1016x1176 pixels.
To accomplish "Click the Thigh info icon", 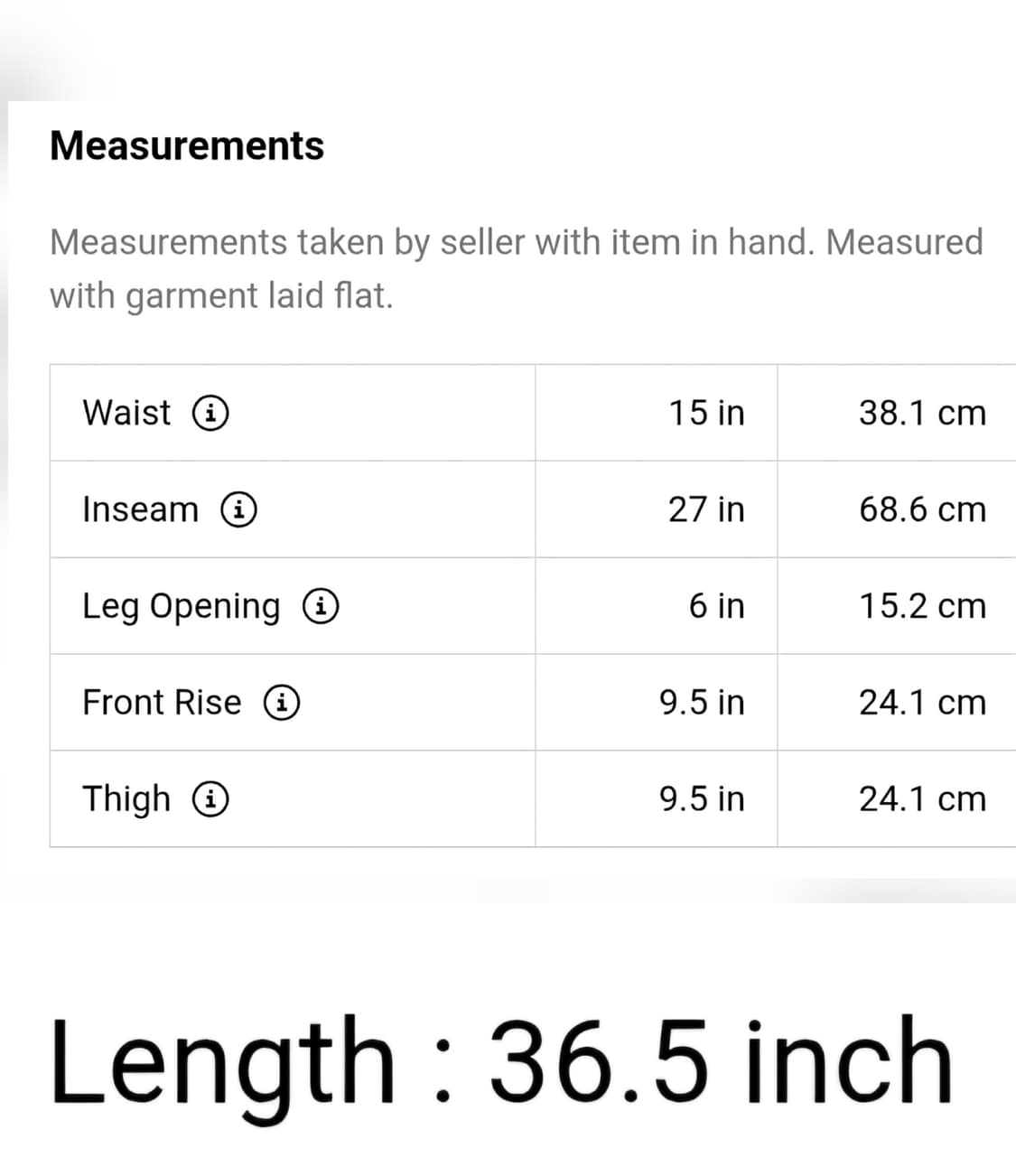I will [x=210, y=799].
